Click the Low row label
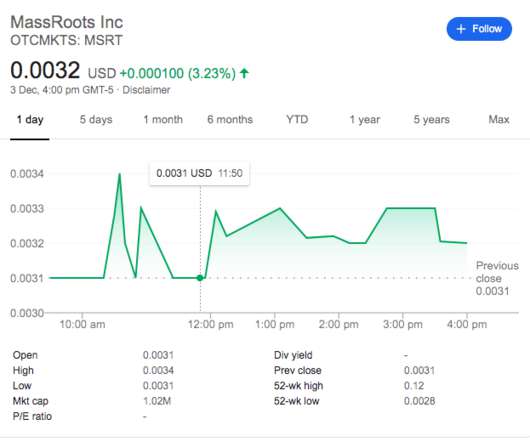 pos(22,386)
